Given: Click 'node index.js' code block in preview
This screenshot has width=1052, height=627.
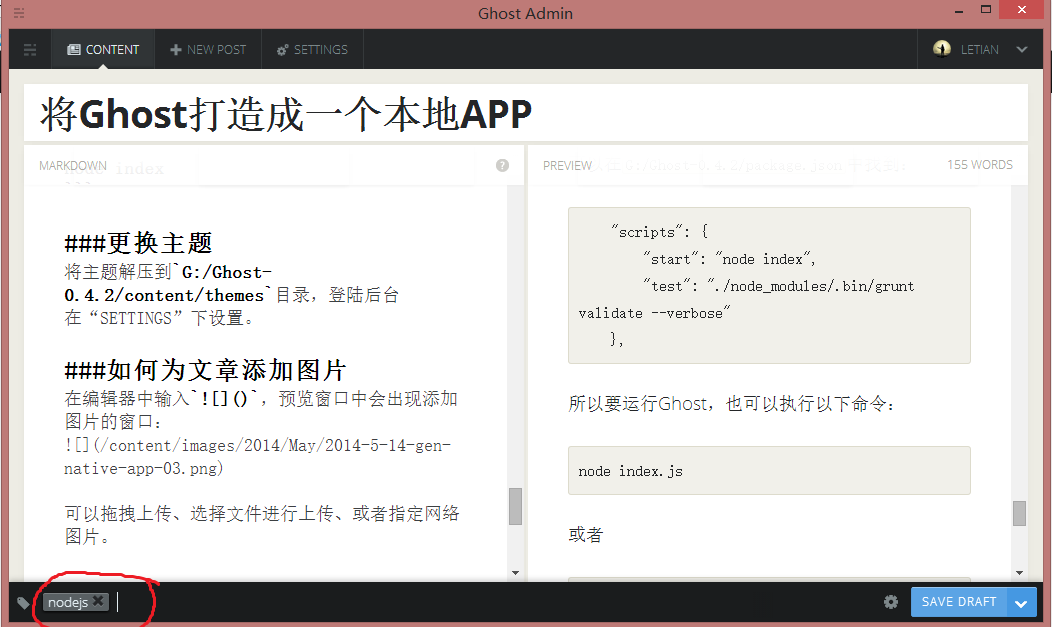Looking at the screenshot, I should [769, 471].
